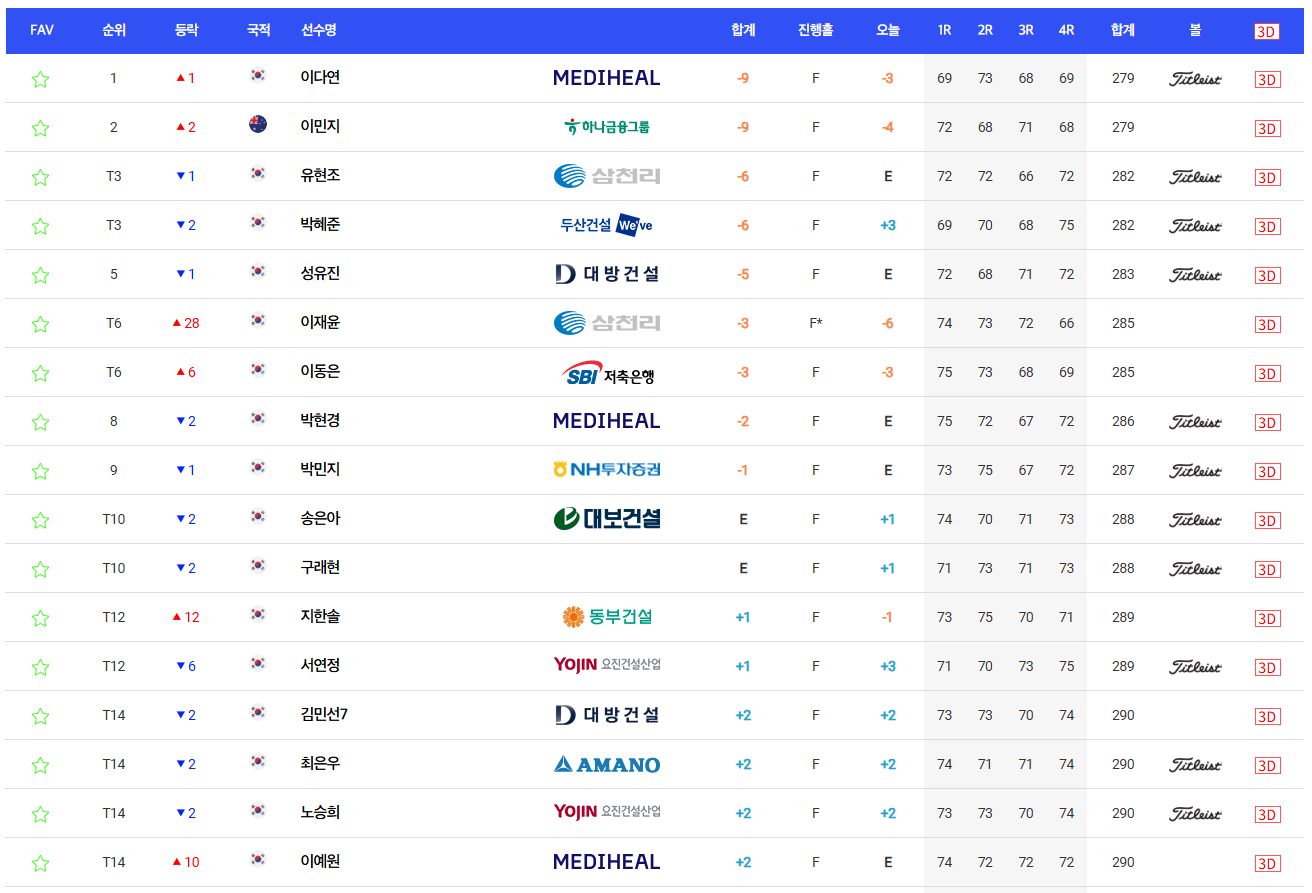Screen dimensions: 1312x893
Task: Star 이예원 as a favorite
Action: click(x=41, y=861)
